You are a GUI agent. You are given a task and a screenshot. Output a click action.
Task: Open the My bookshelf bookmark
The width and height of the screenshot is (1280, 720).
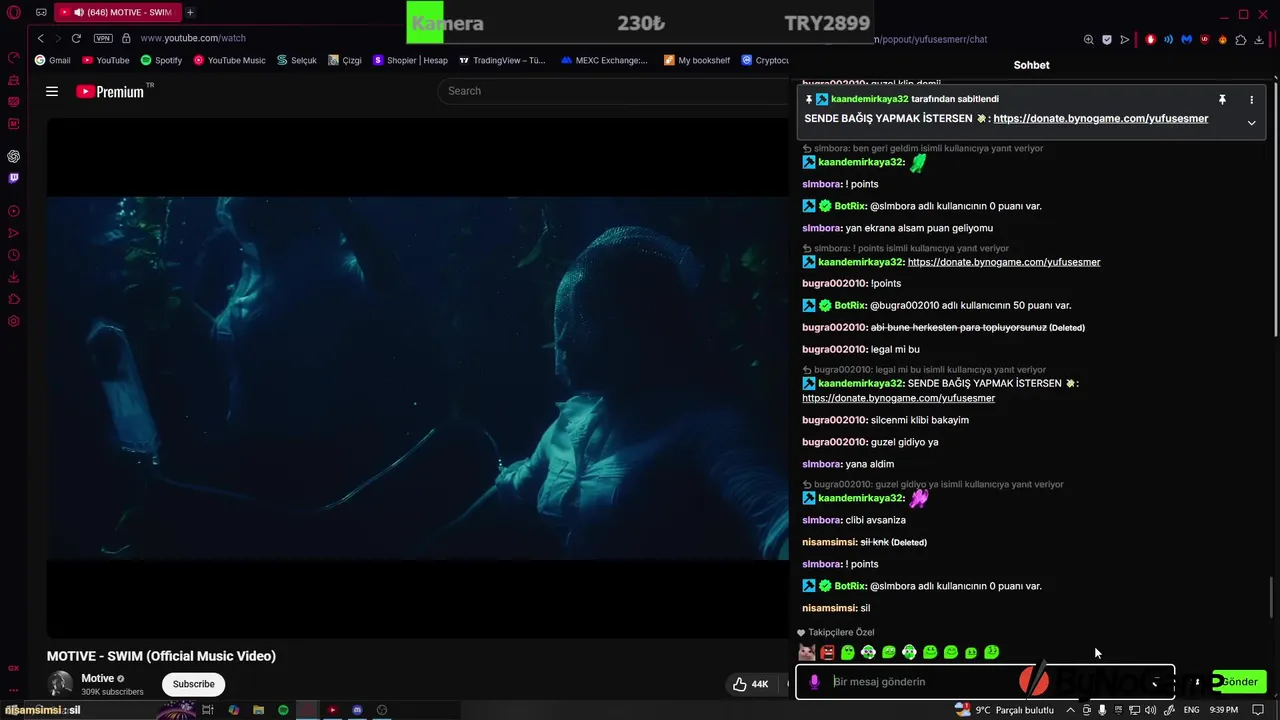(x=696, y=60)
